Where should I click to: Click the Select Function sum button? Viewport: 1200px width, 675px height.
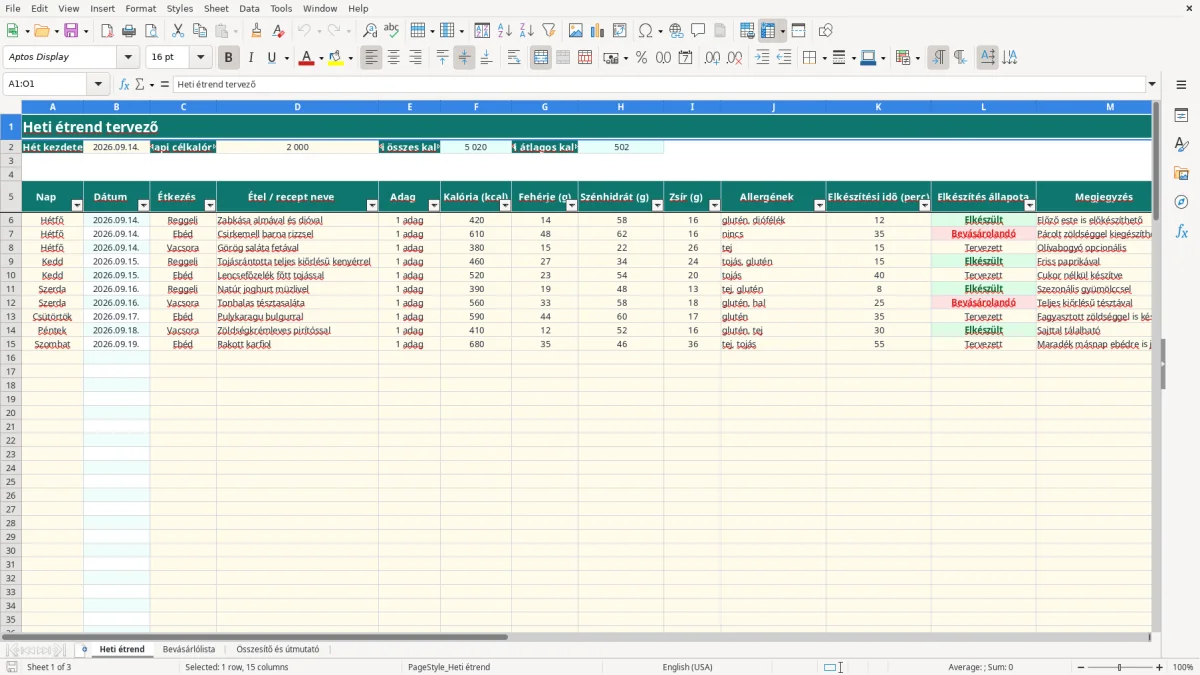(140, 84)
